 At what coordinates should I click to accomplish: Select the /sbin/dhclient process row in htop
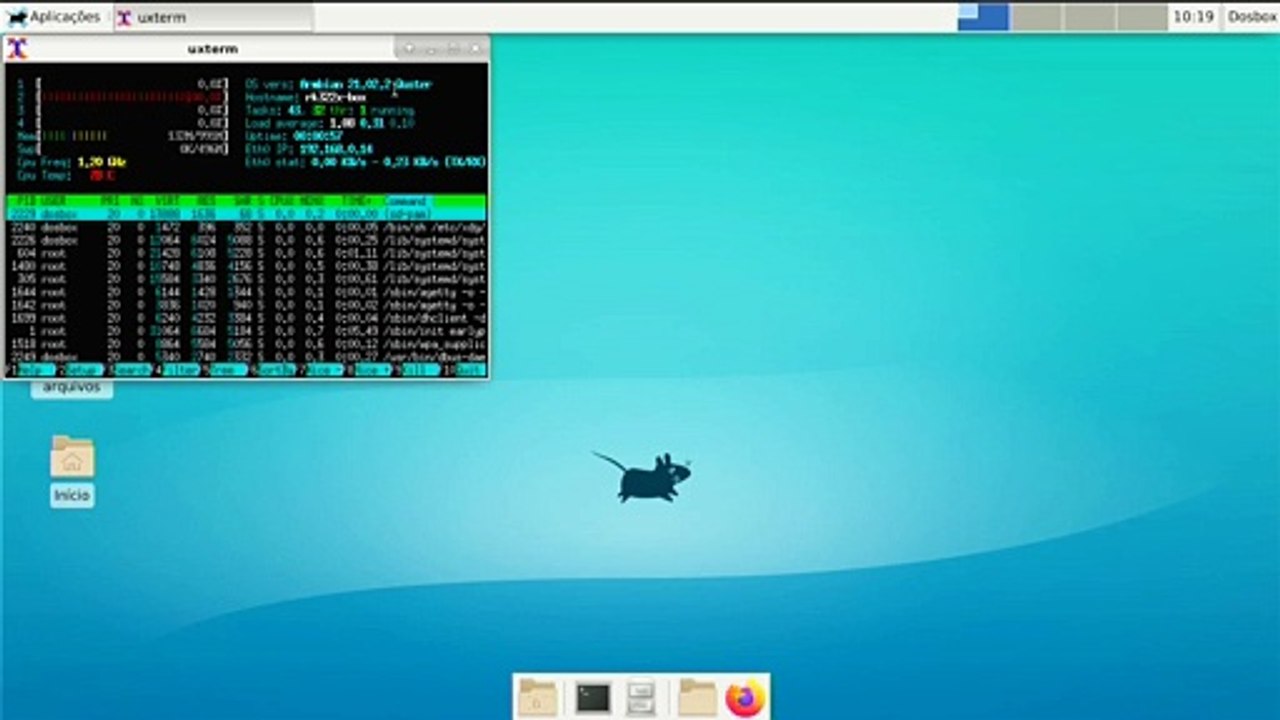[247, 318]
